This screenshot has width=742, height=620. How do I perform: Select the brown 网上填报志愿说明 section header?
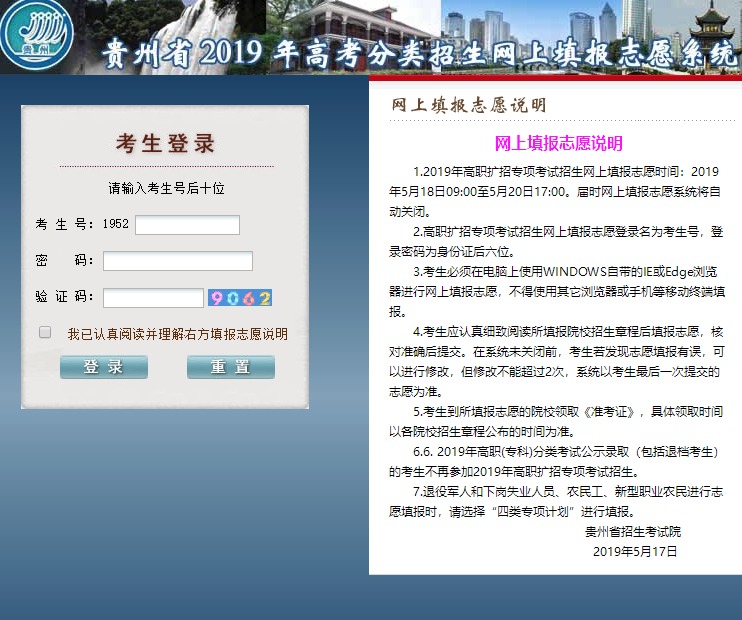pos(468,105)
